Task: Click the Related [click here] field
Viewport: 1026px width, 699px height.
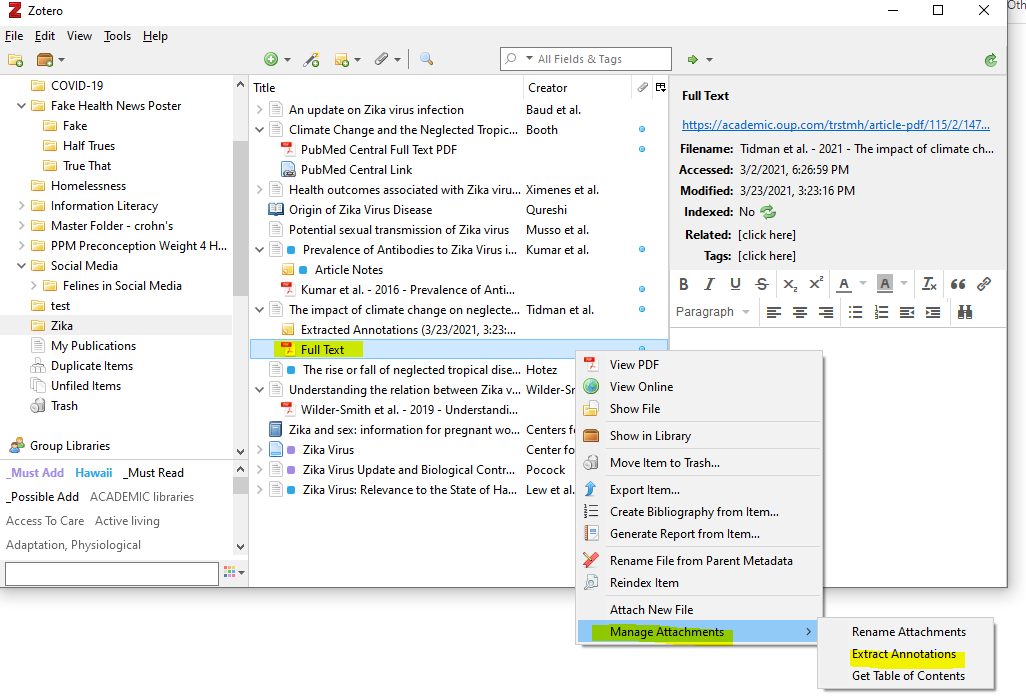Action: click(x=766, y=235)
